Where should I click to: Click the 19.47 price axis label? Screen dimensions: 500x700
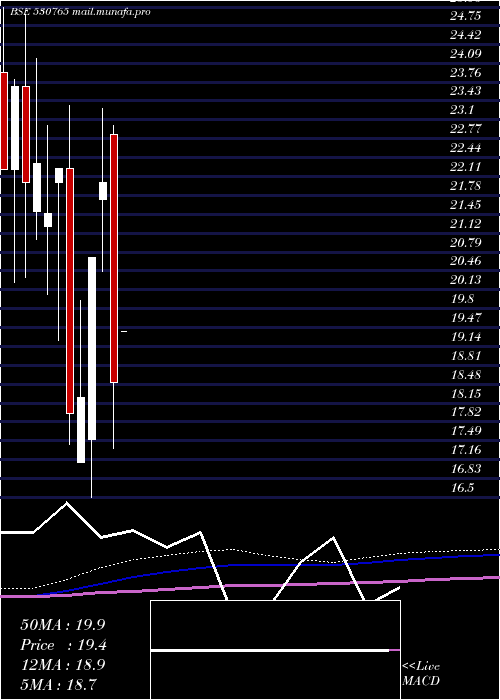(466, 318)
